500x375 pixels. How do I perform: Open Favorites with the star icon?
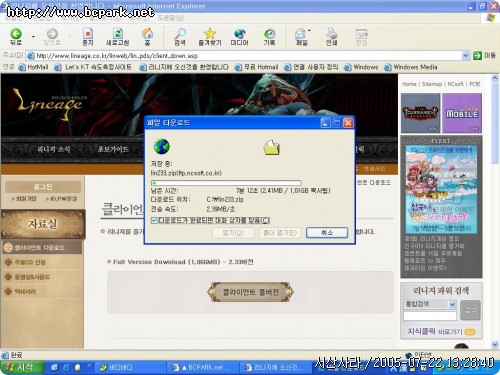point(210,37)
